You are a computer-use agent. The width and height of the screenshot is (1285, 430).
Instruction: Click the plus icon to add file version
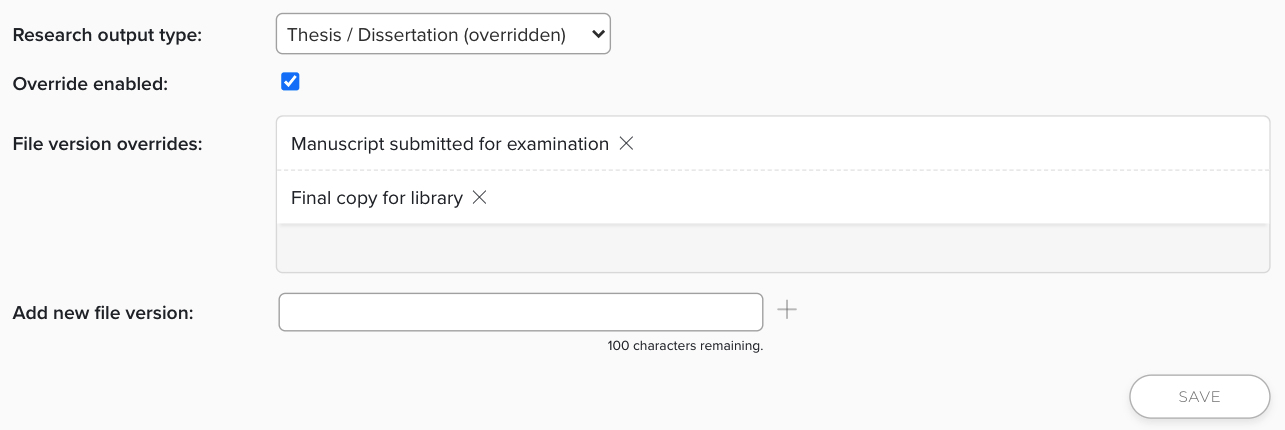click(787, 310)
